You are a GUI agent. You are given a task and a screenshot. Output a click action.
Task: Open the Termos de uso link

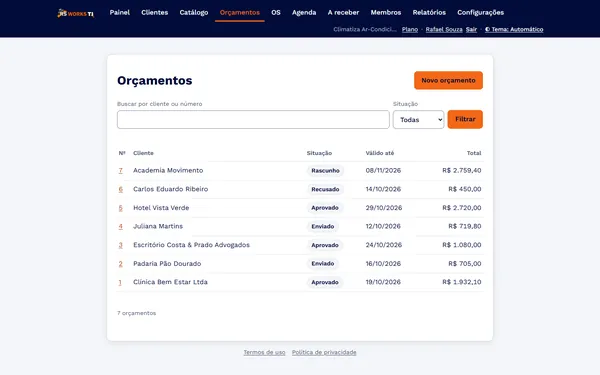click(x=264, y=352)
